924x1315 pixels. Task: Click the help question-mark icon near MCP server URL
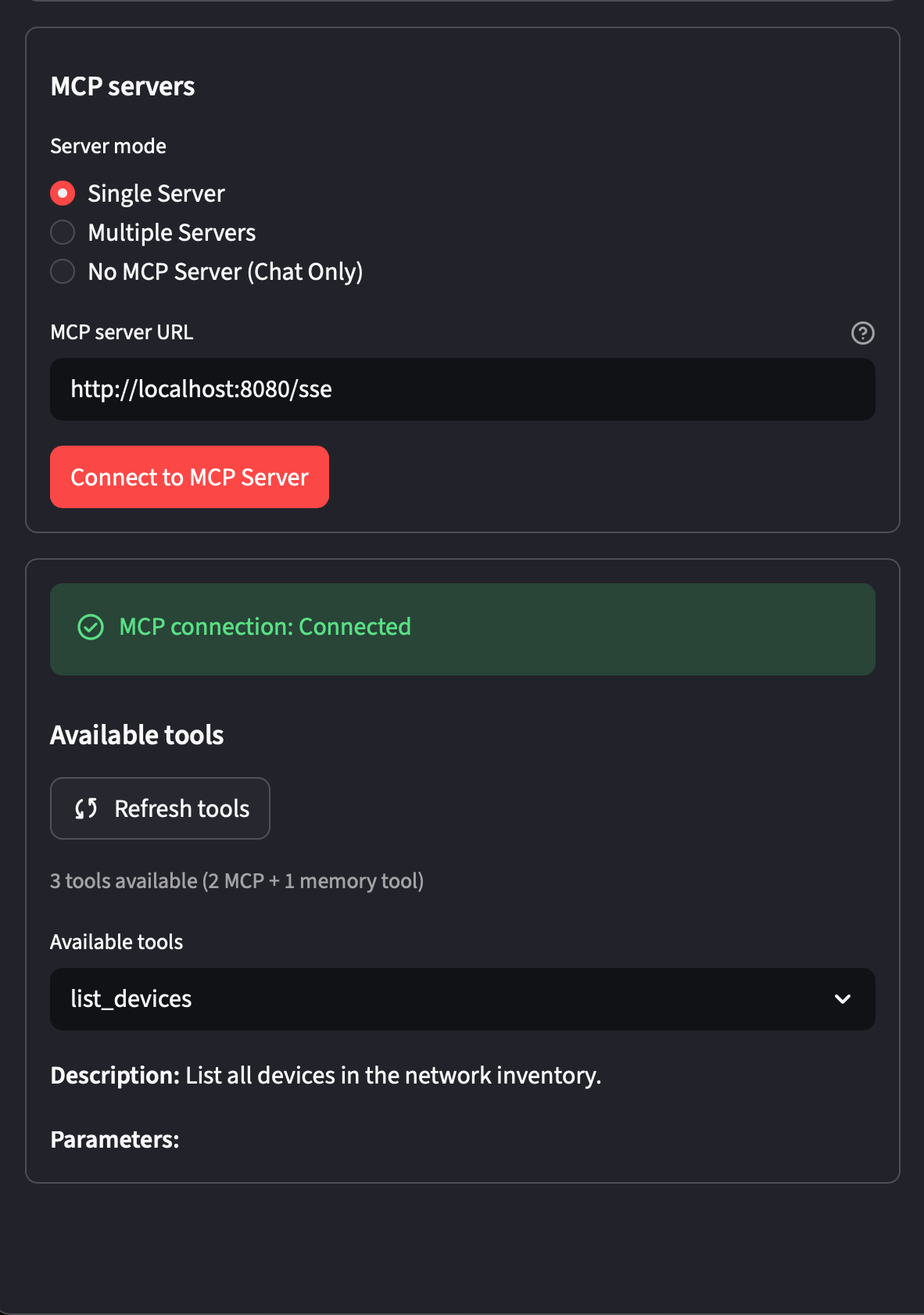862,333
